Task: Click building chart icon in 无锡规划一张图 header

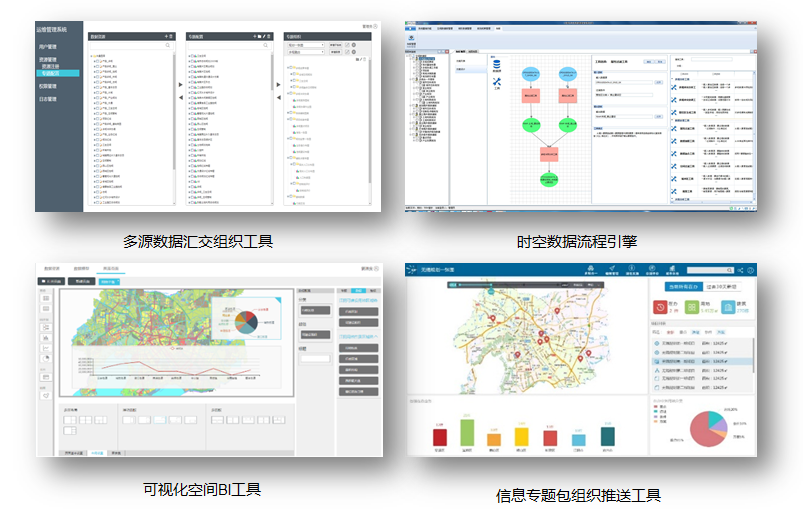Action: (x=672, y=268)
